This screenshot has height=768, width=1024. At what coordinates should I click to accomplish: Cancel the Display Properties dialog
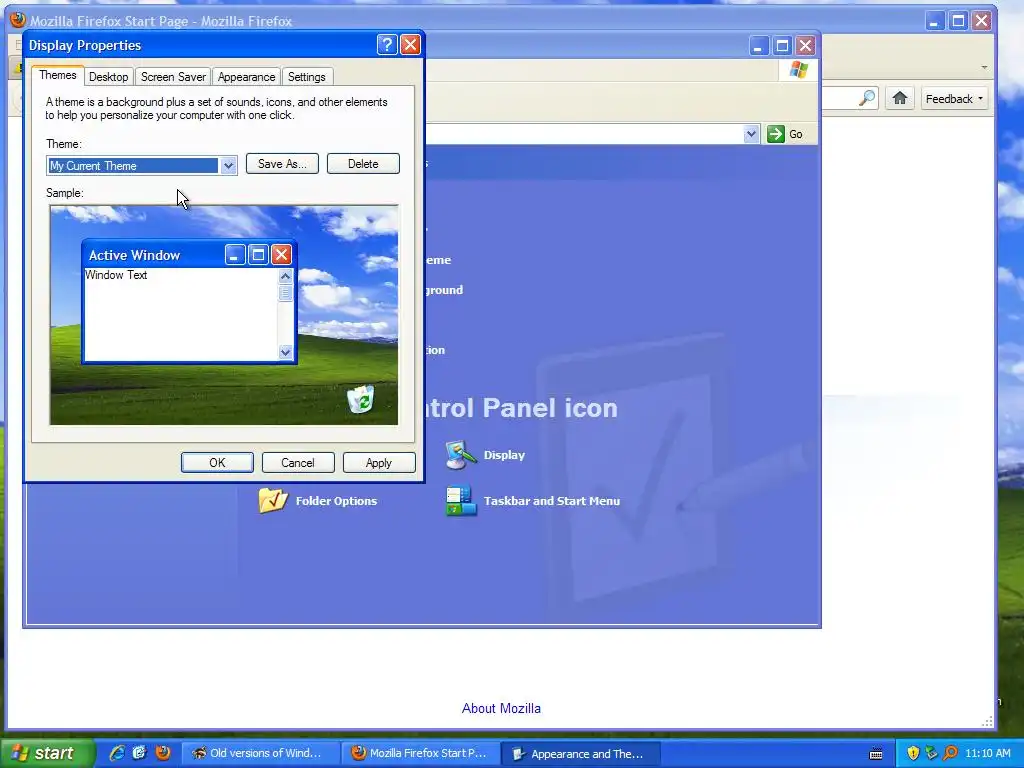(298, 462)
